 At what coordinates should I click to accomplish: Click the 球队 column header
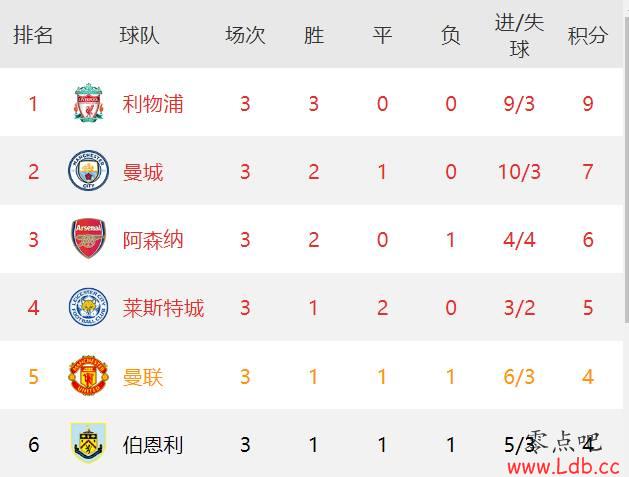139,35
